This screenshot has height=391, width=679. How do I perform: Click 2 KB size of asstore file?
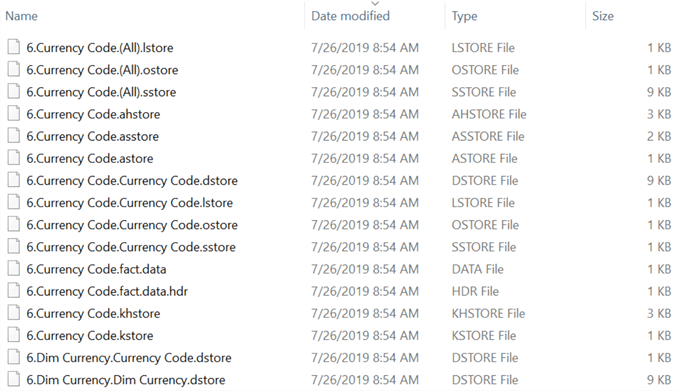[x=659, y=136]
